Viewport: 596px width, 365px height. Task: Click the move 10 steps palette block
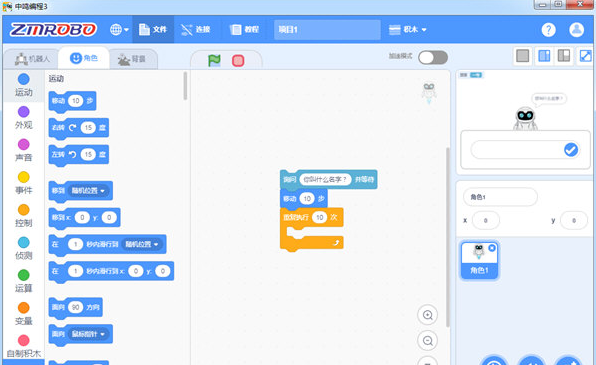72,101
